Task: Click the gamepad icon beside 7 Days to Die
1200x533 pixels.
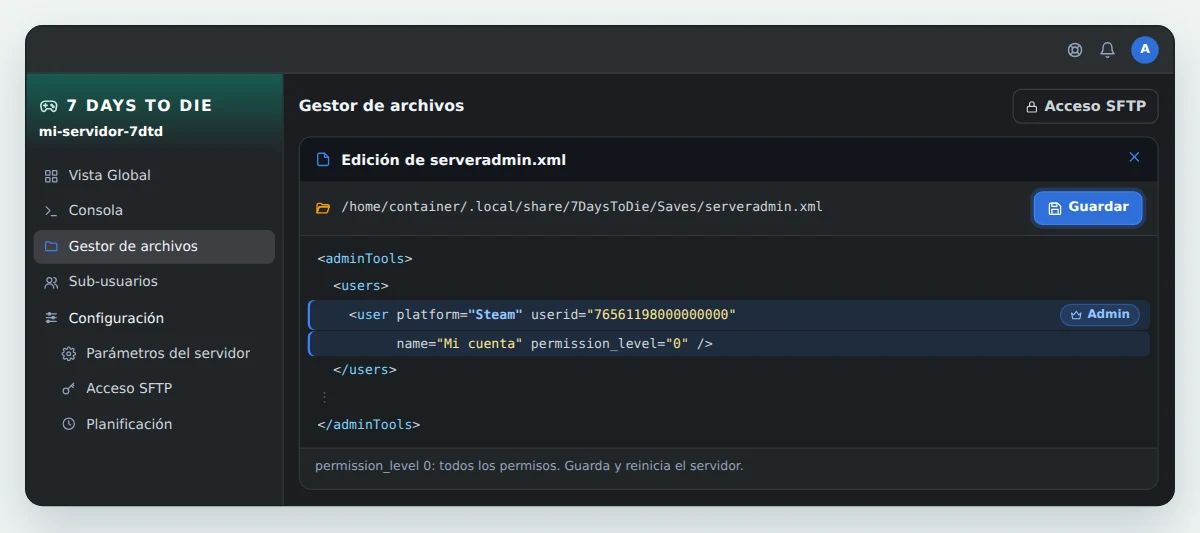Action: click(x=48, y=106)
